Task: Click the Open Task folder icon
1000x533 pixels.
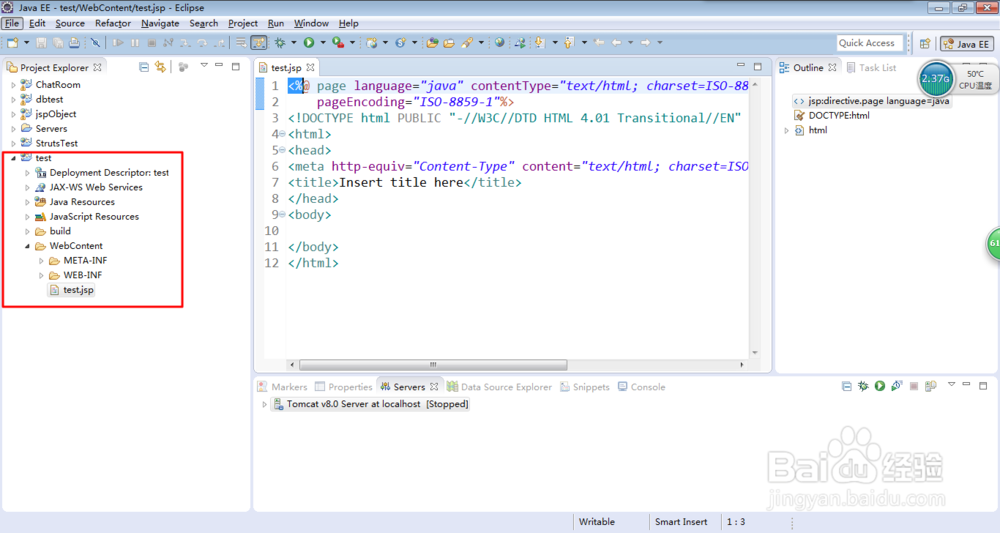Action: (x=449, y=43)
